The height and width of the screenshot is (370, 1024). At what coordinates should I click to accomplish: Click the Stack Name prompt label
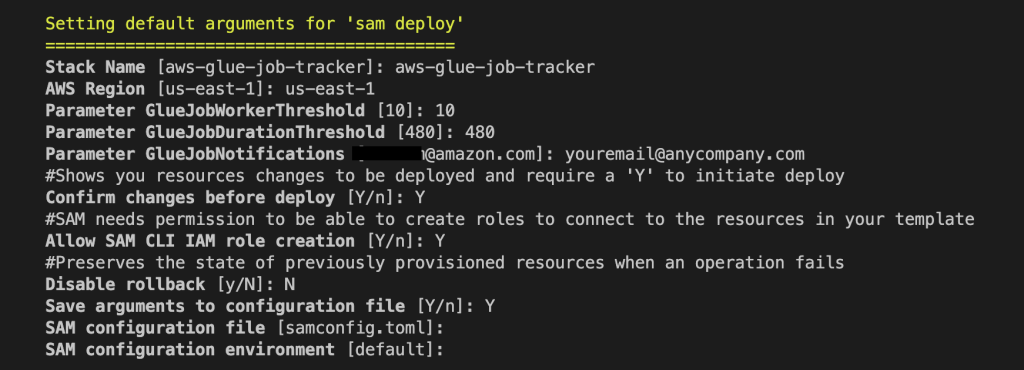pyautogui.click(x=95, y=67)
